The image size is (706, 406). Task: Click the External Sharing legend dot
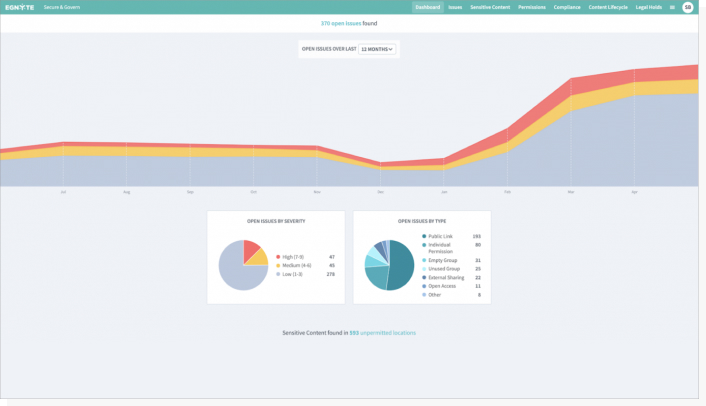coord(424,277)
